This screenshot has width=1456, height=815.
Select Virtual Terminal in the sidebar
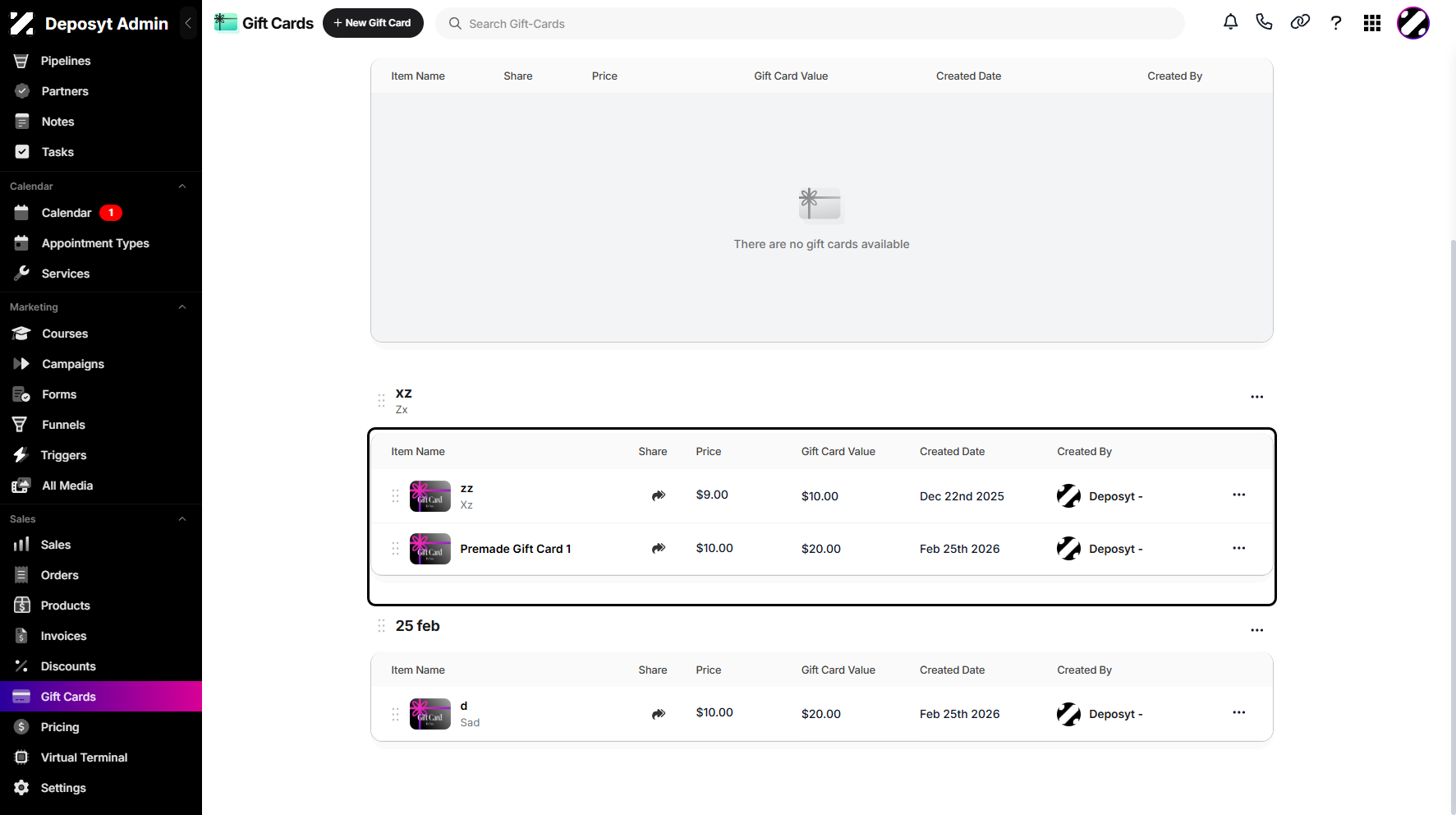tap(101, 757)
